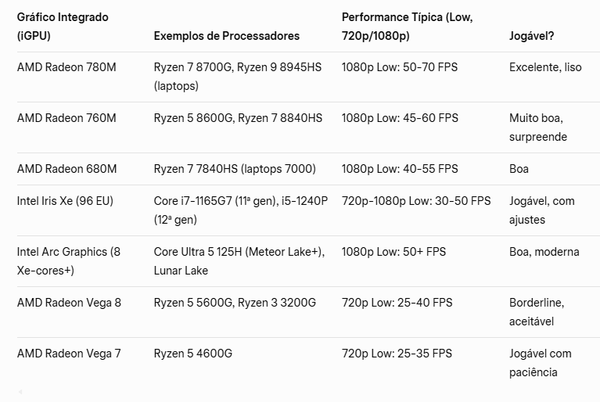Click the Ryzen 5 8600G processors cell

point(238,118)
